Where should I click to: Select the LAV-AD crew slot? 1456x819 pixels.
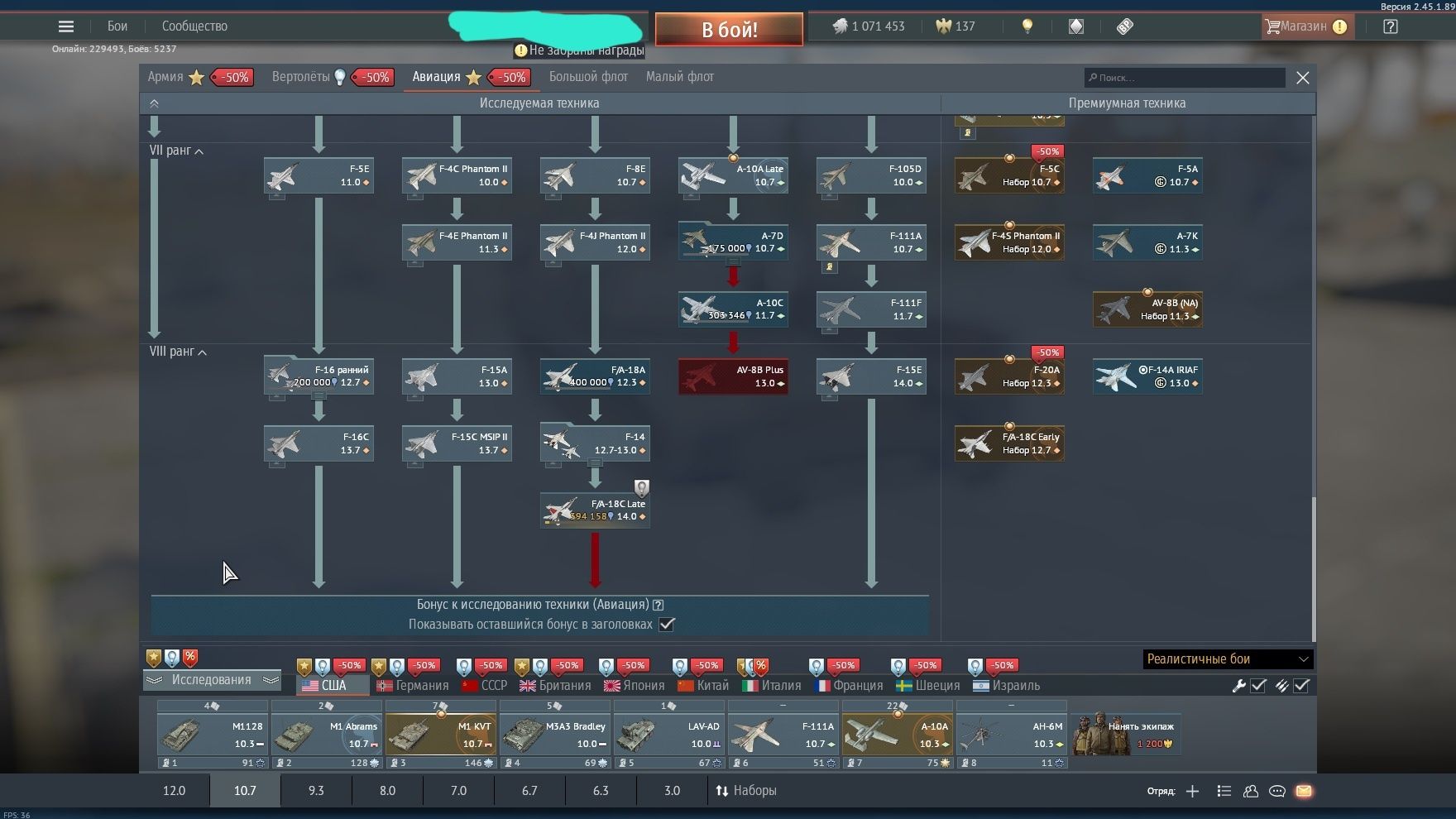coord(669,735)
